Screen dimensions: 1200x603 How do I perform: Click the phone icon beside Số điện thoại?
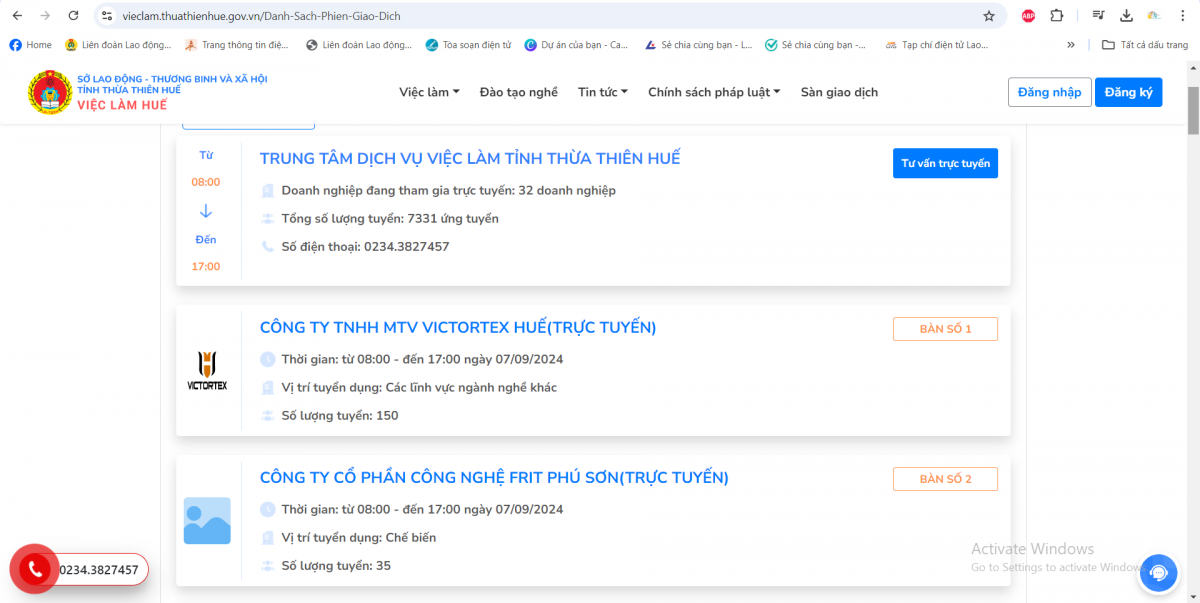pyautogui.click(x=266, y=246)
